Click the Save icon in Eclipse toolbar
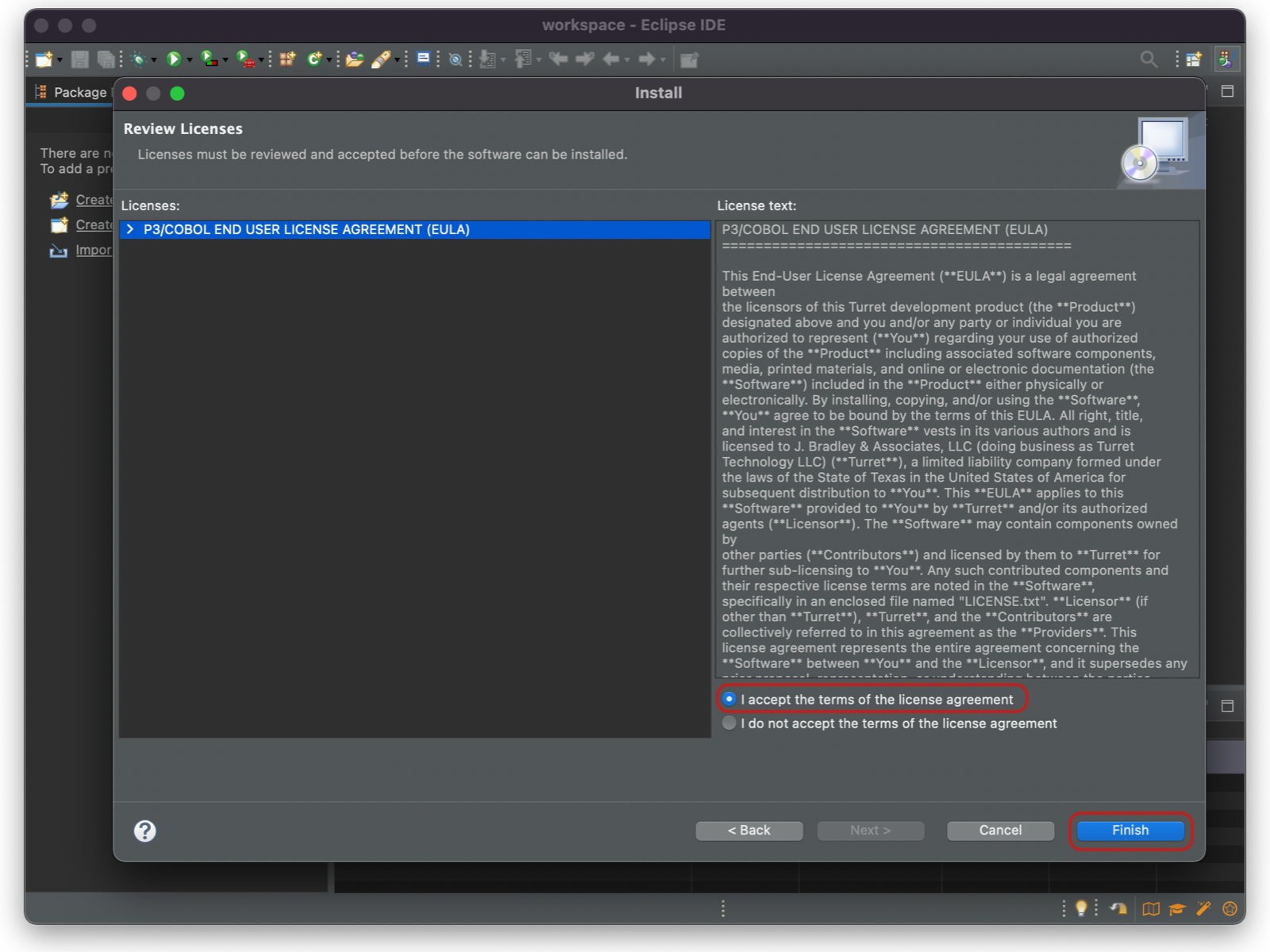 point(79,59)
